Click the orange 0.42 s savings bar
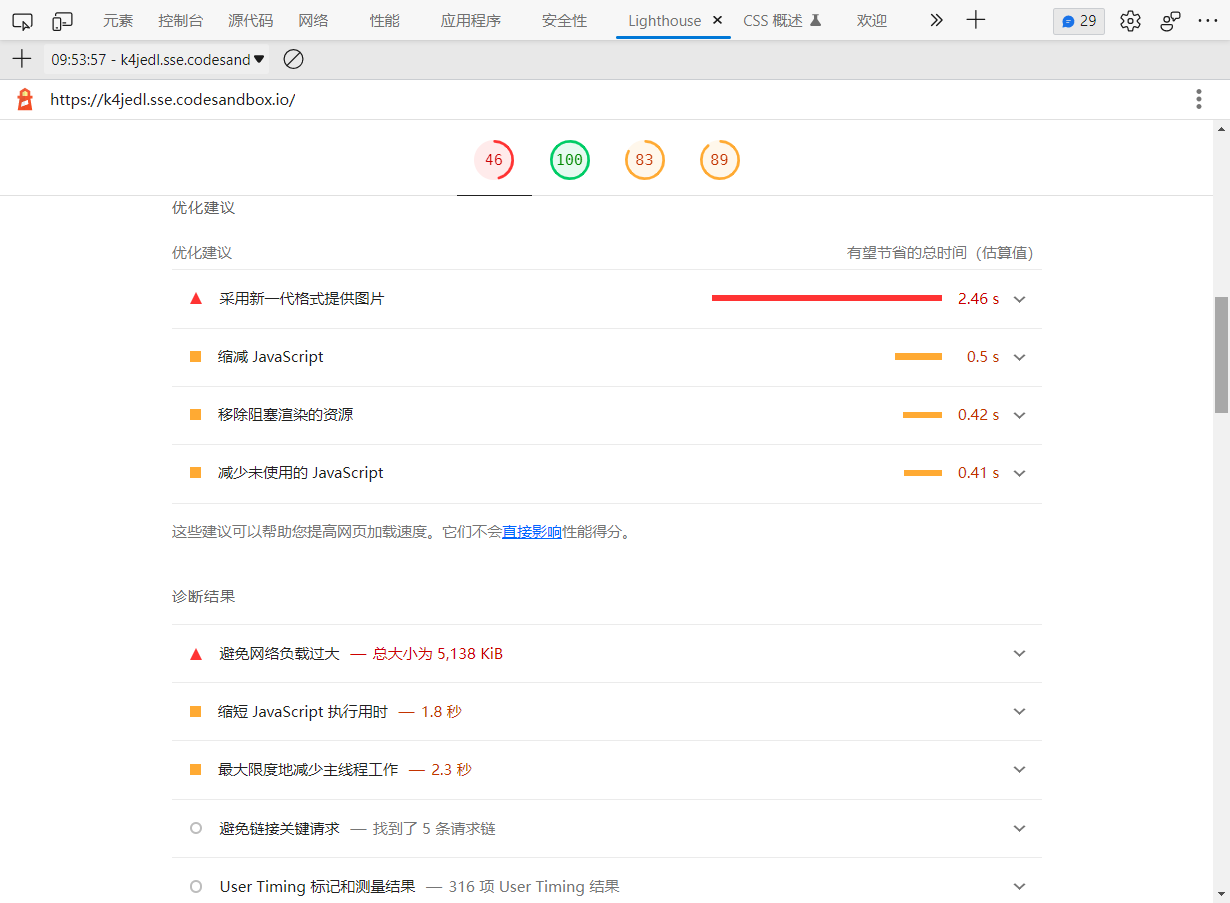This screenshot has width=1230, height=903. [922, 415]
